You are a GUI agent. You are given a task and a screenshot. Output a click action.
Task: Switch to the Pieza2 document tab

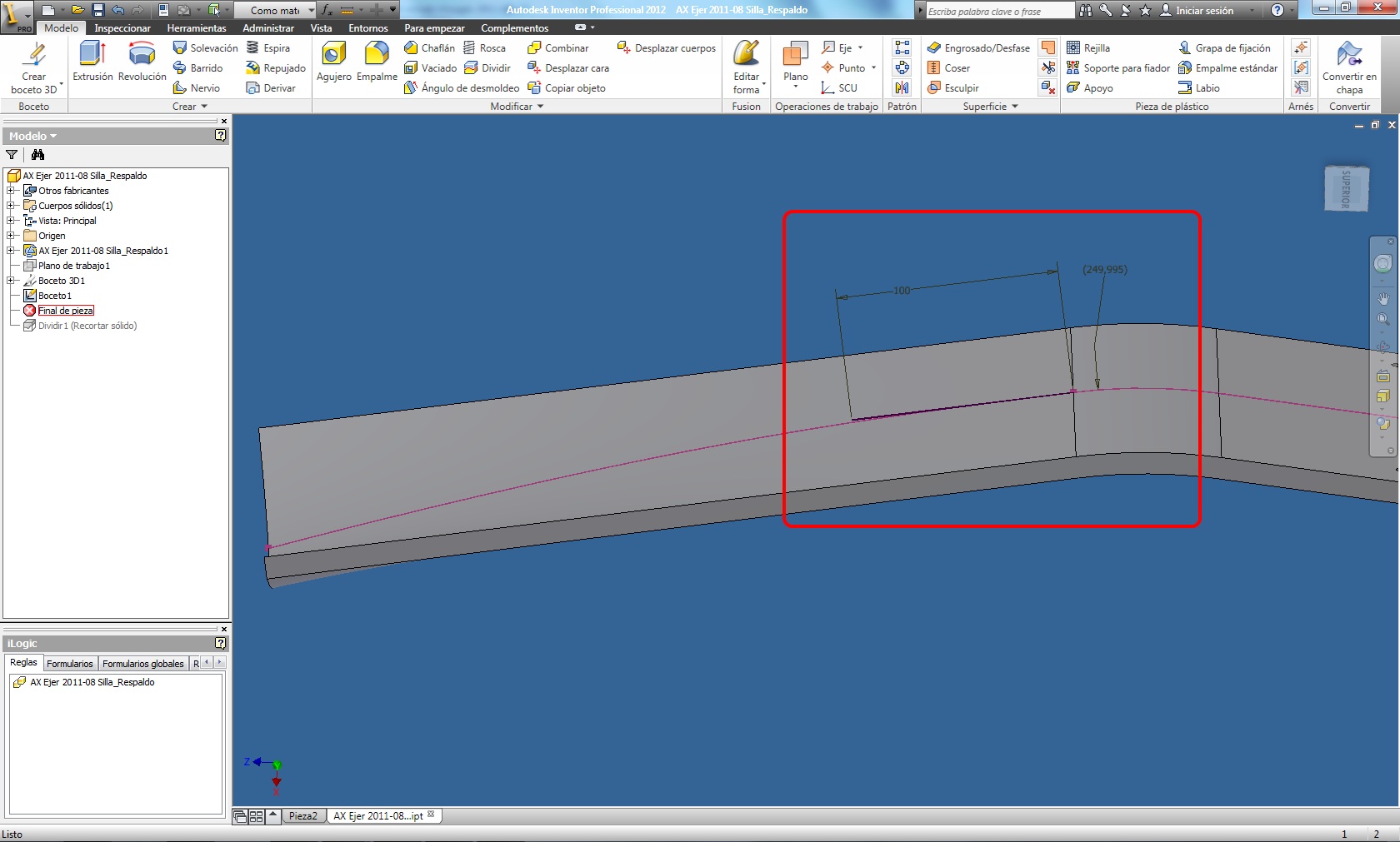click(302, 816)
